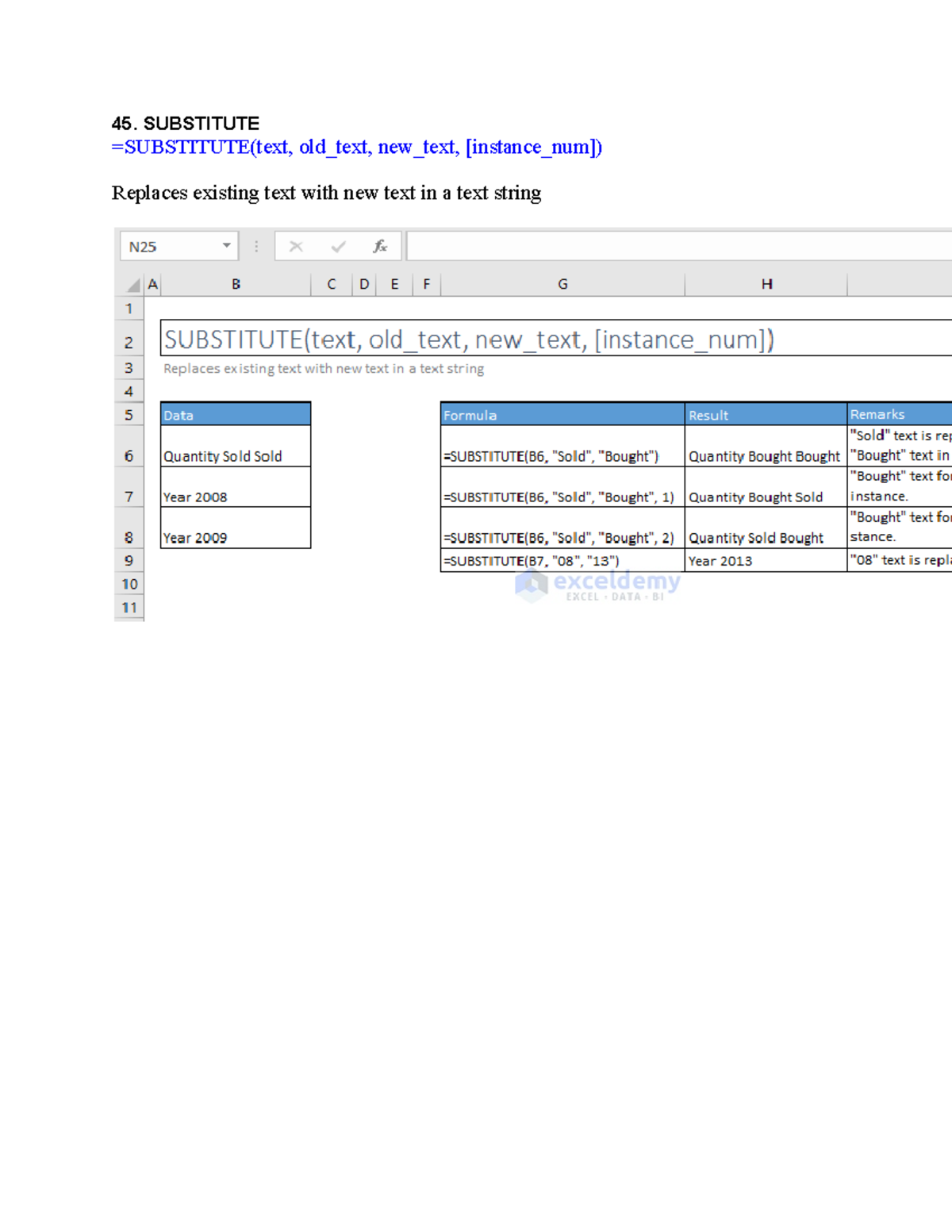Click result 'Quantity Bought Bought'
The image size is (952, 1232).
point(766,447)
